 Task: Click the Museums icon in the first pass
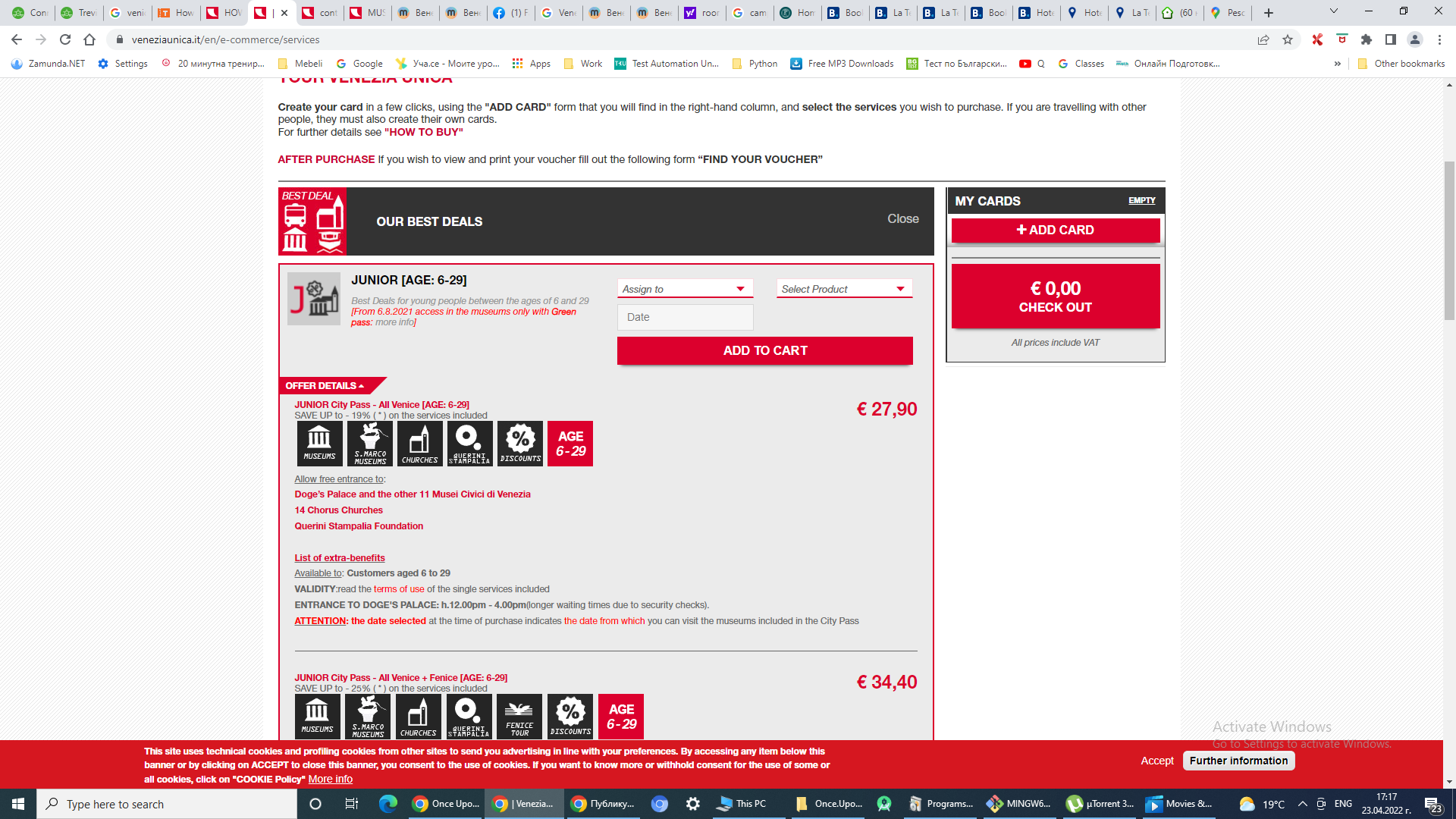click(319, 443)
